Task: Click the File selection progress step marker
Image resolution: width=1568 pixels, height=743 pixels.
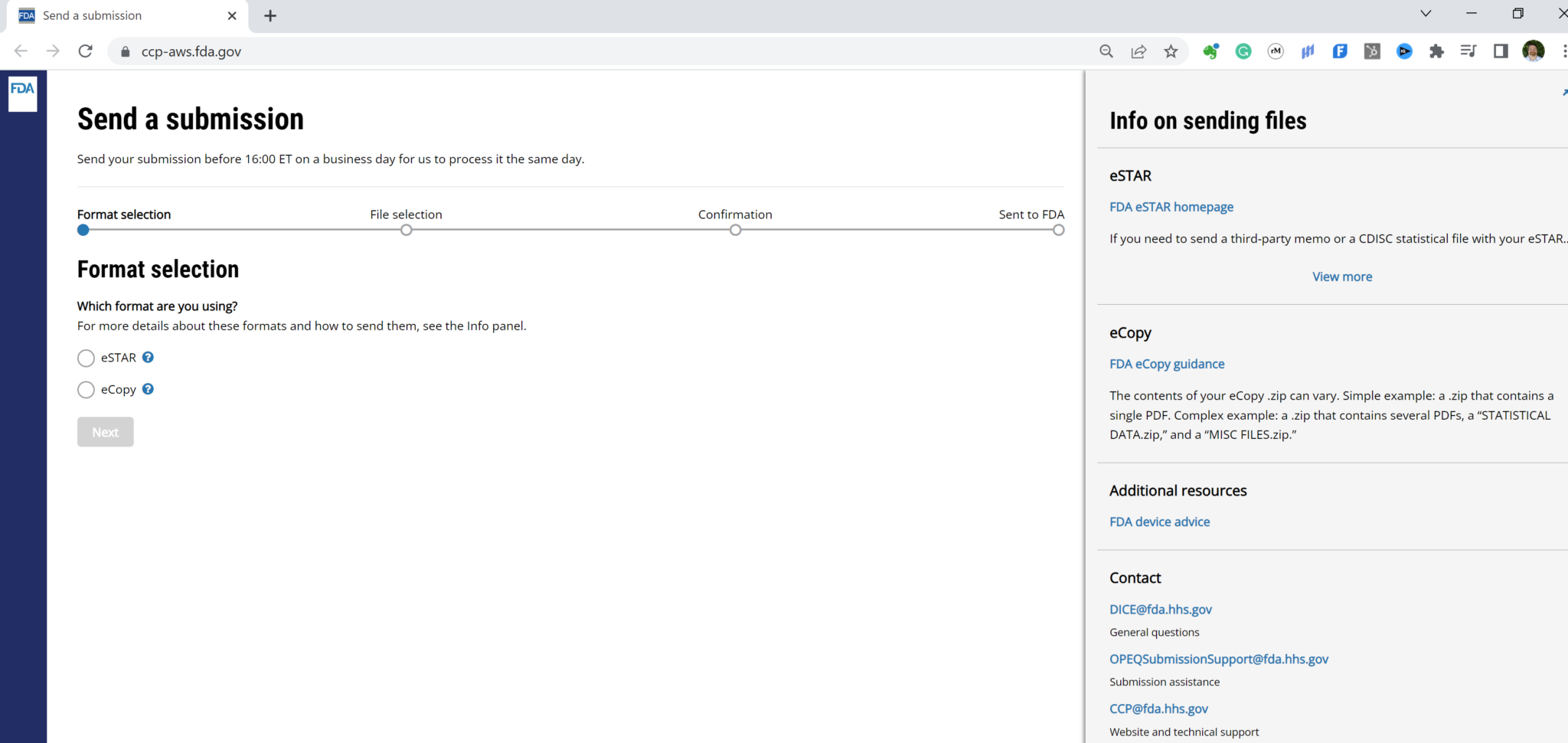Action: coord(407,230)
